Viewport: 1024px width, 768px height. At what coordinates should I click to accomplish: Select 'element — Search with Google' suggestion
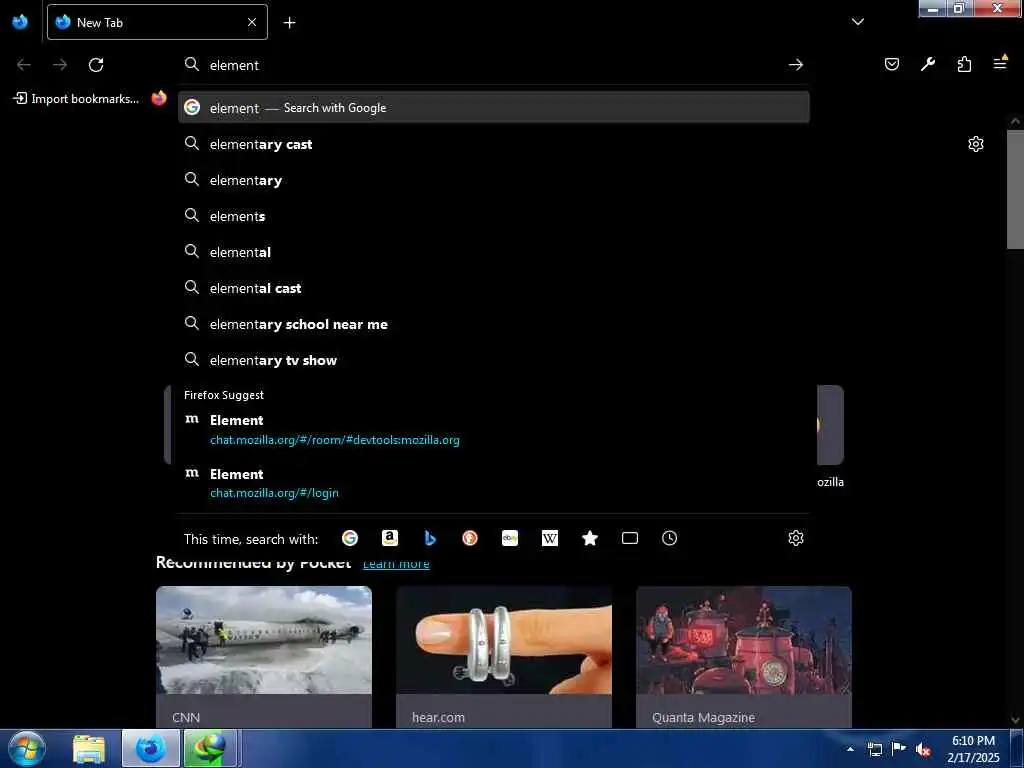click(494, 108)
